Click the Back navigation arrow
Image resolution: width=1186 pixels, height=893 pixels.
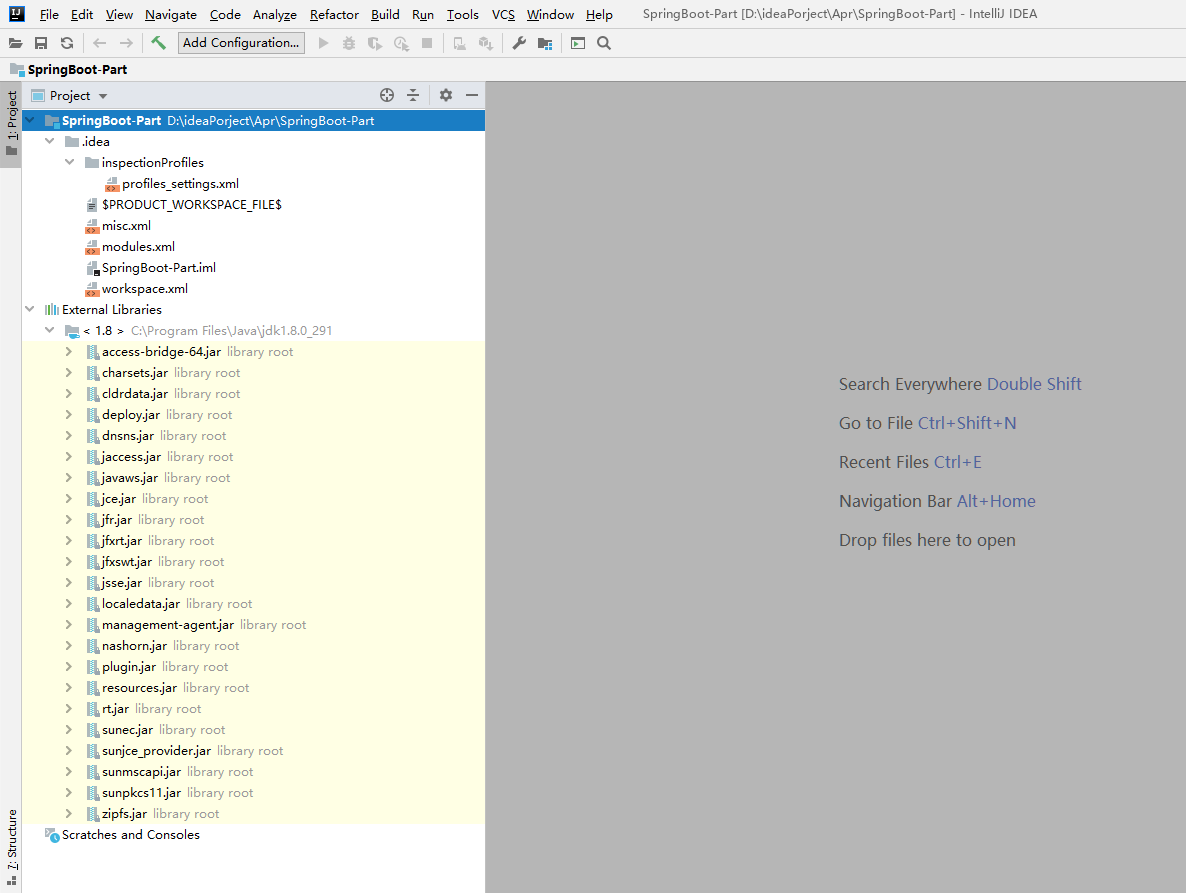pyautogui.click(x=99, y=43)
